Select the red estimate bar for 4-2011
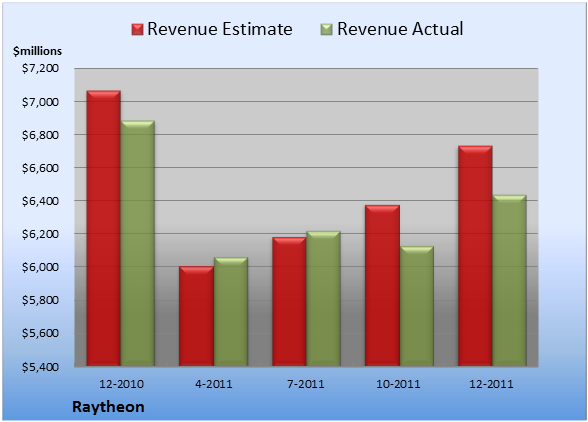This screenshot has height=422, width=588. coord(196,316)
